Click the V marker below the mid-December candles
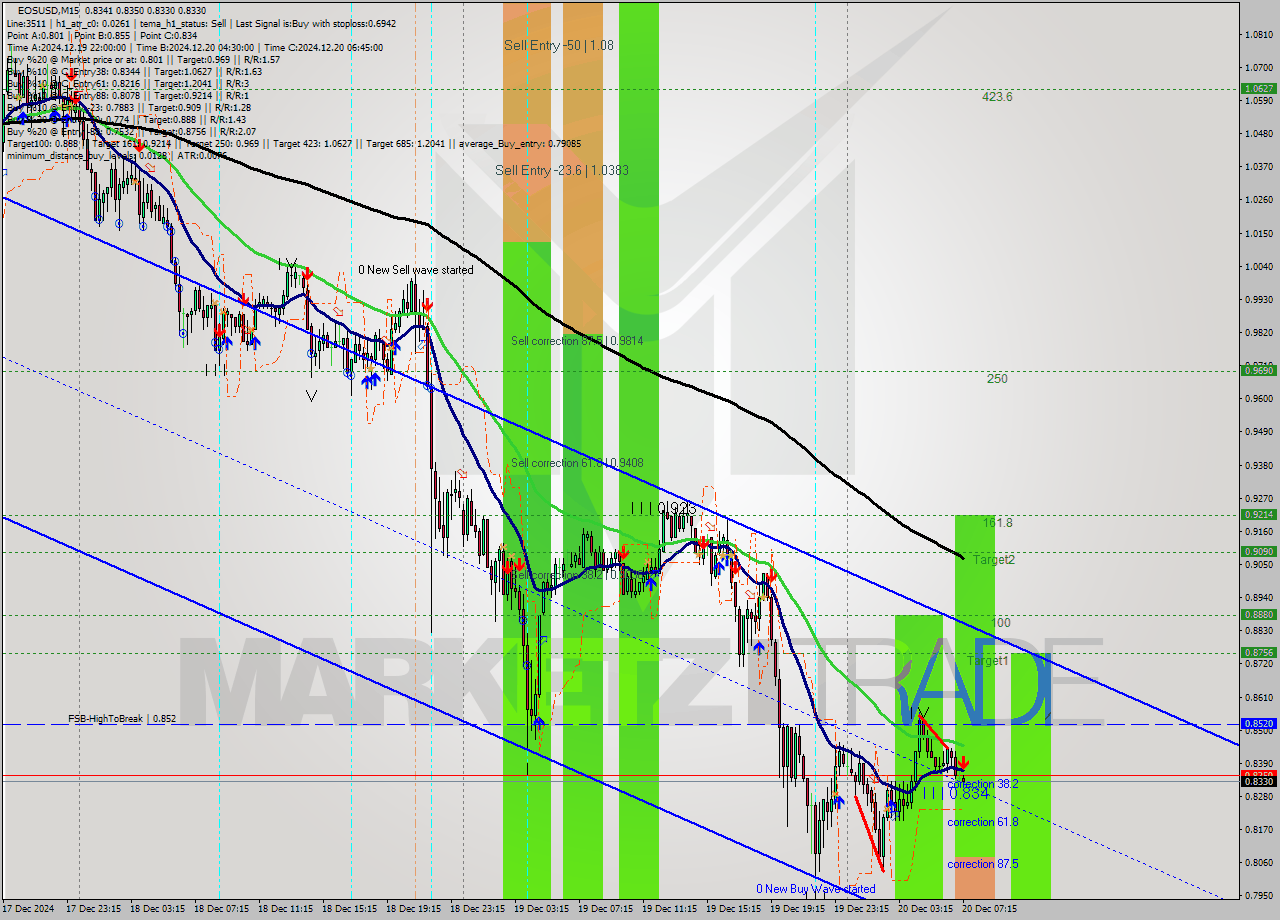 tap(311, 396)
